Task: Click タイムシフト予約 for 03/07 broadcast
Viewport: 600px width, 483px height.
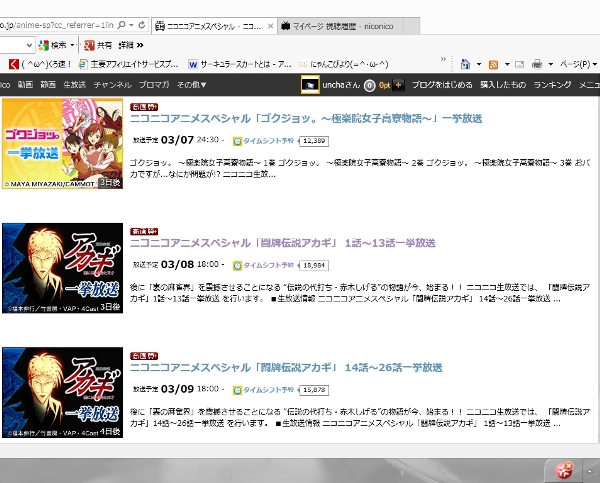Action: [x=269, y=141]
